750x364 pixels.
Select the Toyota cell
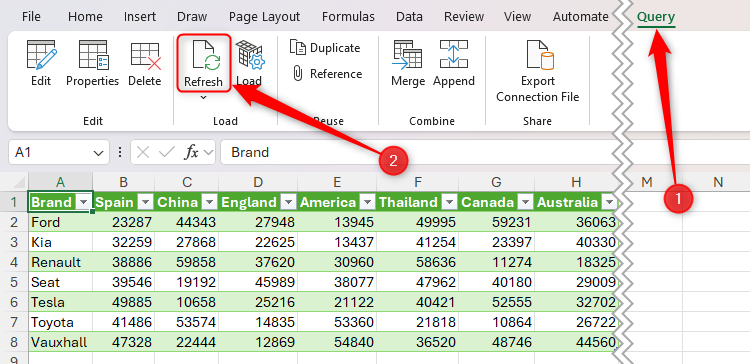(x=60, y=322)
